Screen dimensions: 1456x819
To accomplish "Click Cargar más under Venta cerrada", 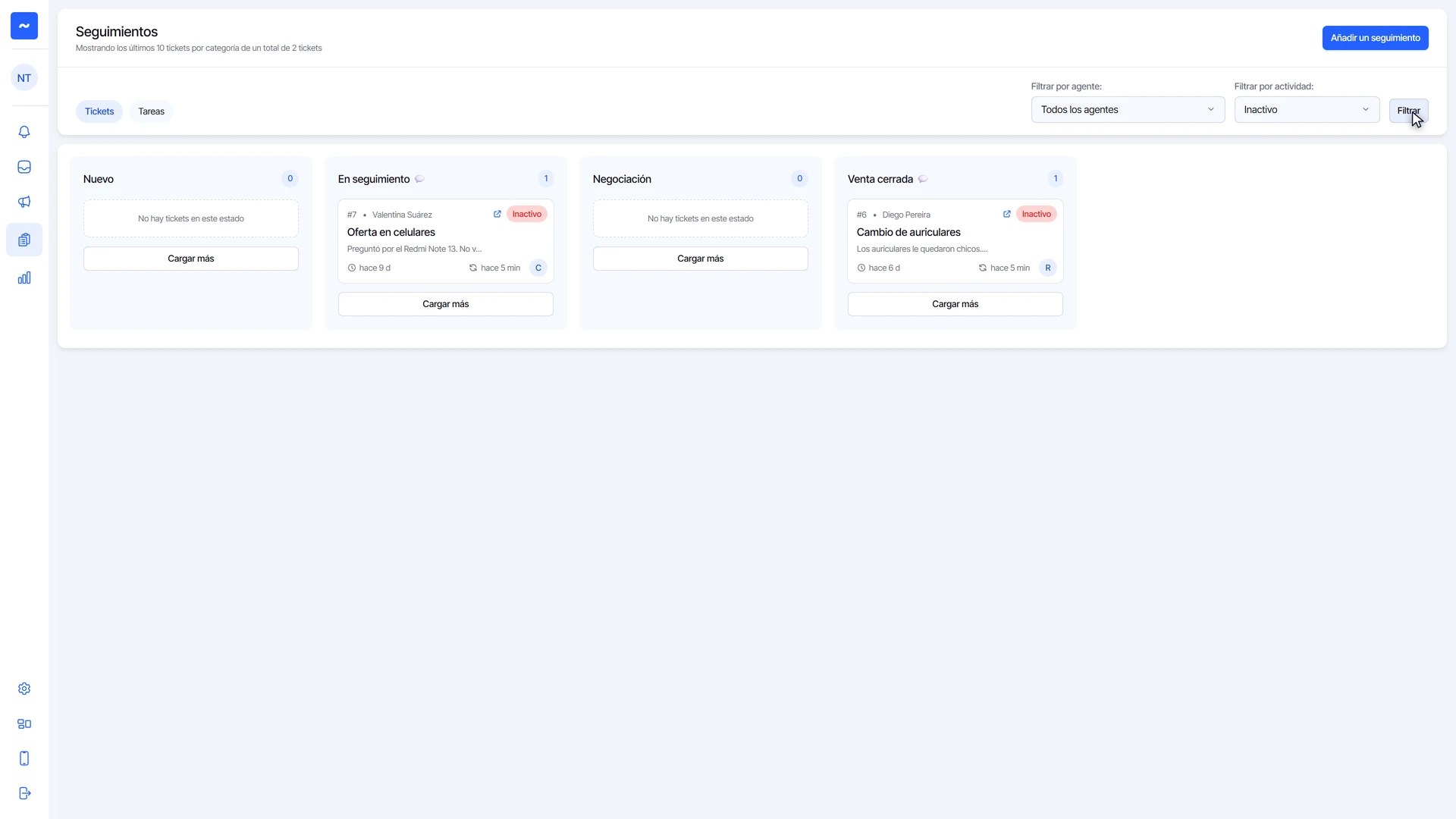I will click(955, 304).
